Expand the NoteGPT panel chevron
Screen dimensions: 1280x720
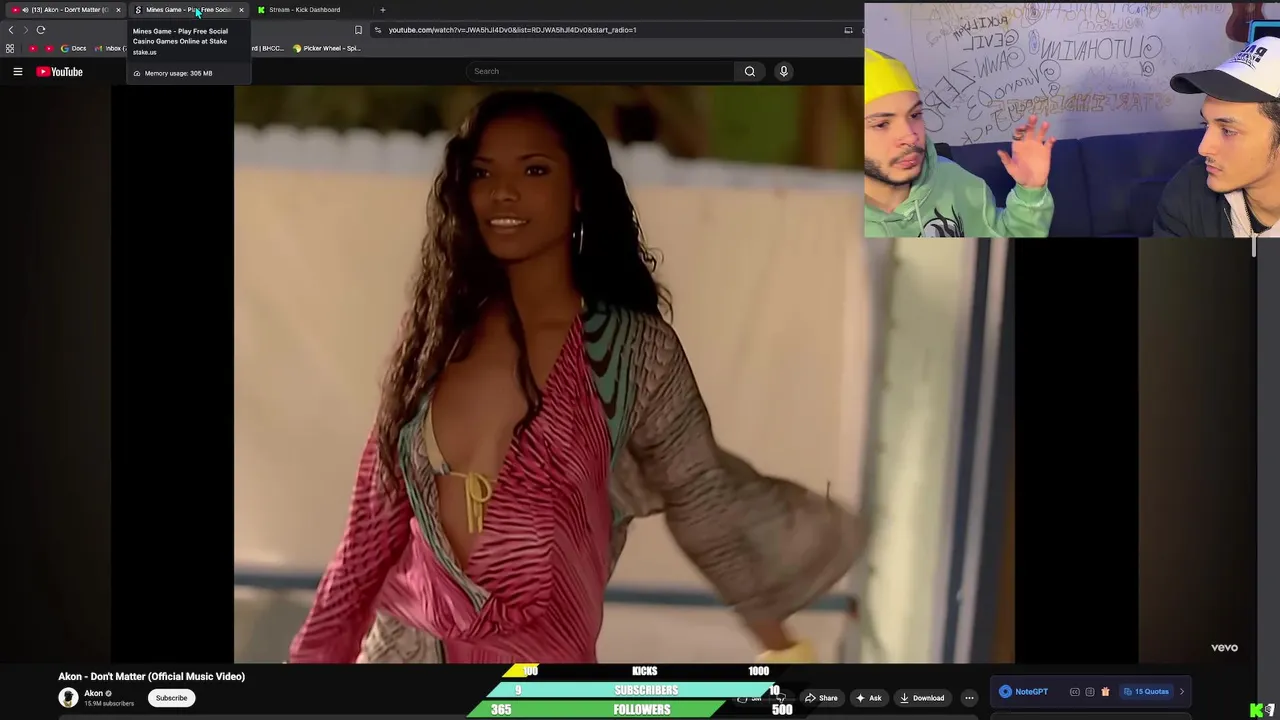pyautogui.click(x=1182, y=692)
